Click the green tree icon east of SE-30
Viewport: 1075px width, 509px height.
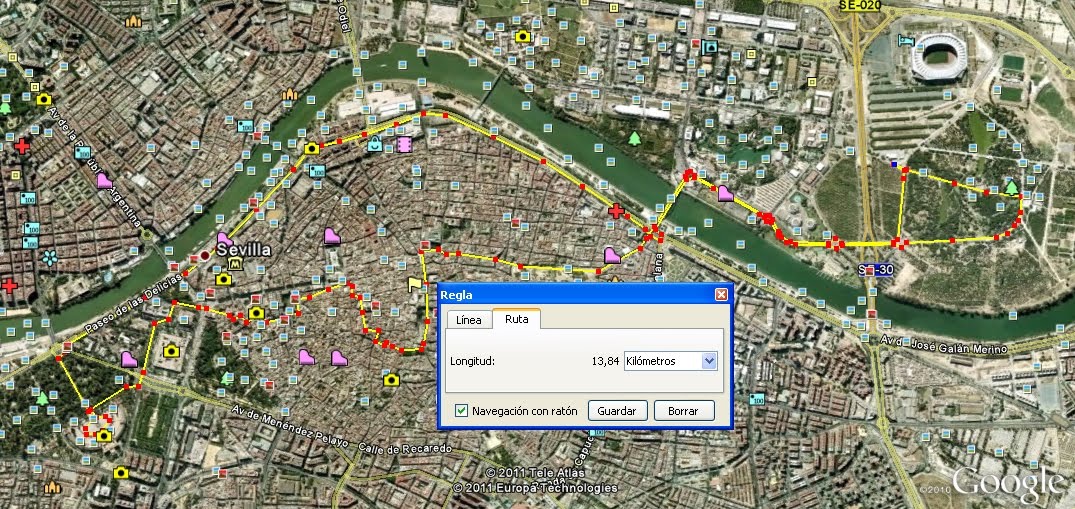tap(1011, 187)
